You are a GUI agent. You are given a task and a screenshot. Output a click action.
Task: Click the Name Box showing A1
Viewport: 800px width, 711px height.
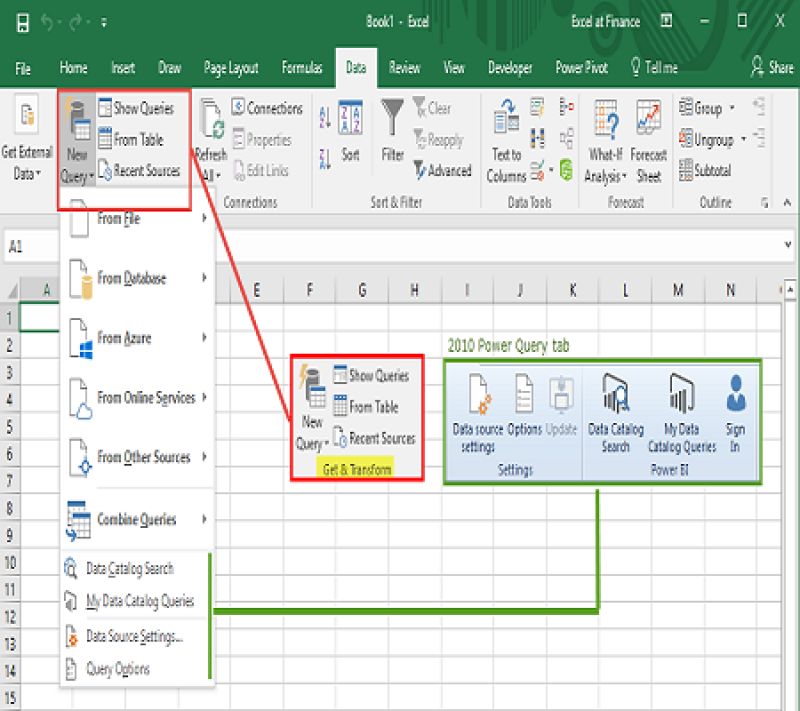click(32, 247)
